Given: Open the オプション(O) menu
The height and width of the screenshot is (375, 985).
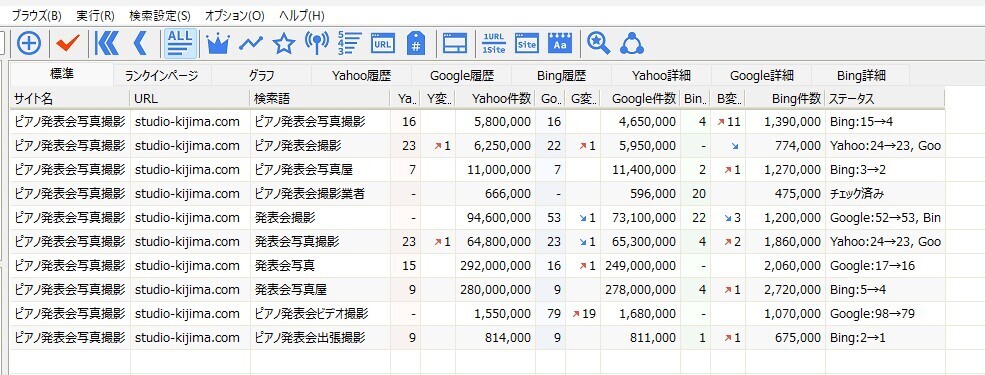Looking at the screenshot, I should tap(235, 16).
